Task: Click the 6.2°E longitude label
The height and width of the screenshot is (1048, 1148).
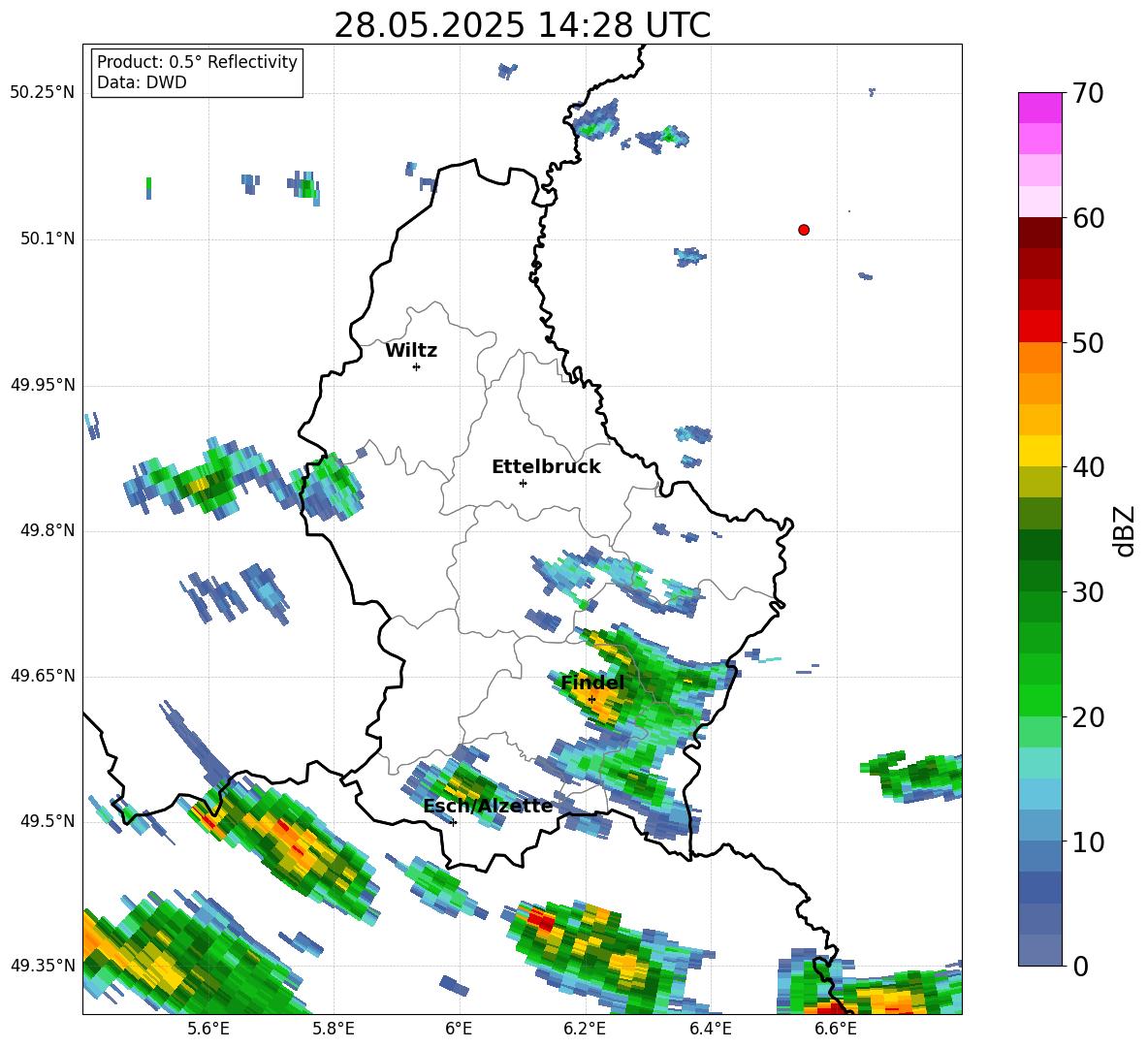Action: point(585,1029)
